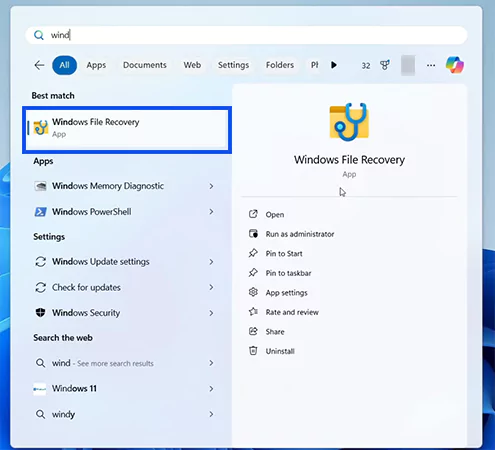495x450 pixels.
Task: Switch to the Folders filter tab
Action: [280, 65]
